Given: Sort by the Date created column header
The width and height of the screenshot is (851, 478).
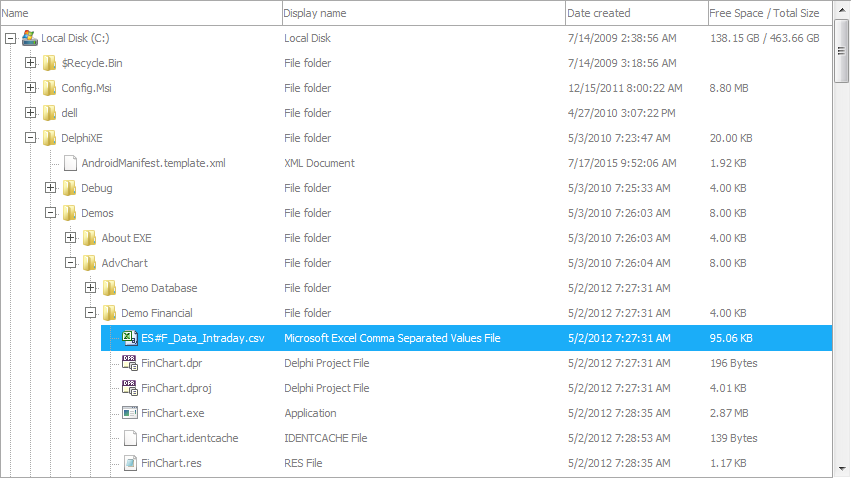Looking at the screenshot, I should pyautogui.click(x=637, y=13).
